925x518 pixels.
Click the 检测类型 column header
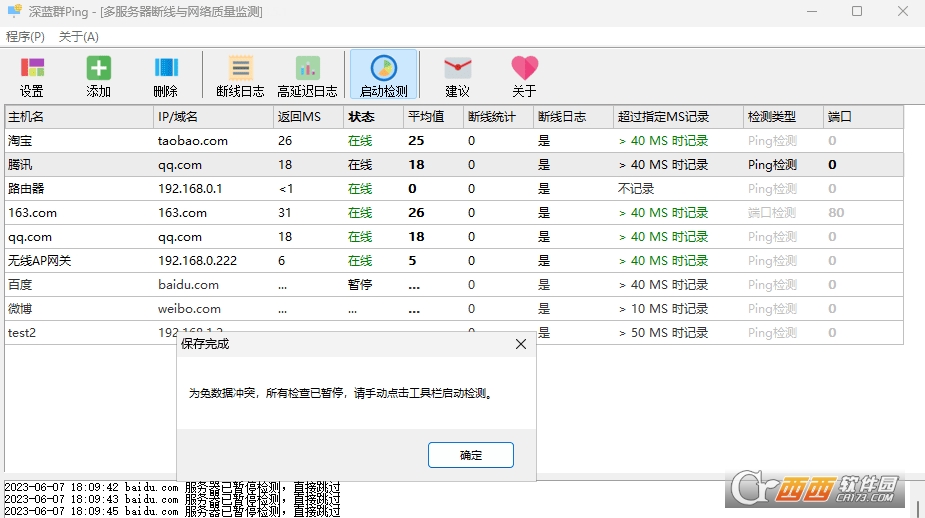pos(783,117)
